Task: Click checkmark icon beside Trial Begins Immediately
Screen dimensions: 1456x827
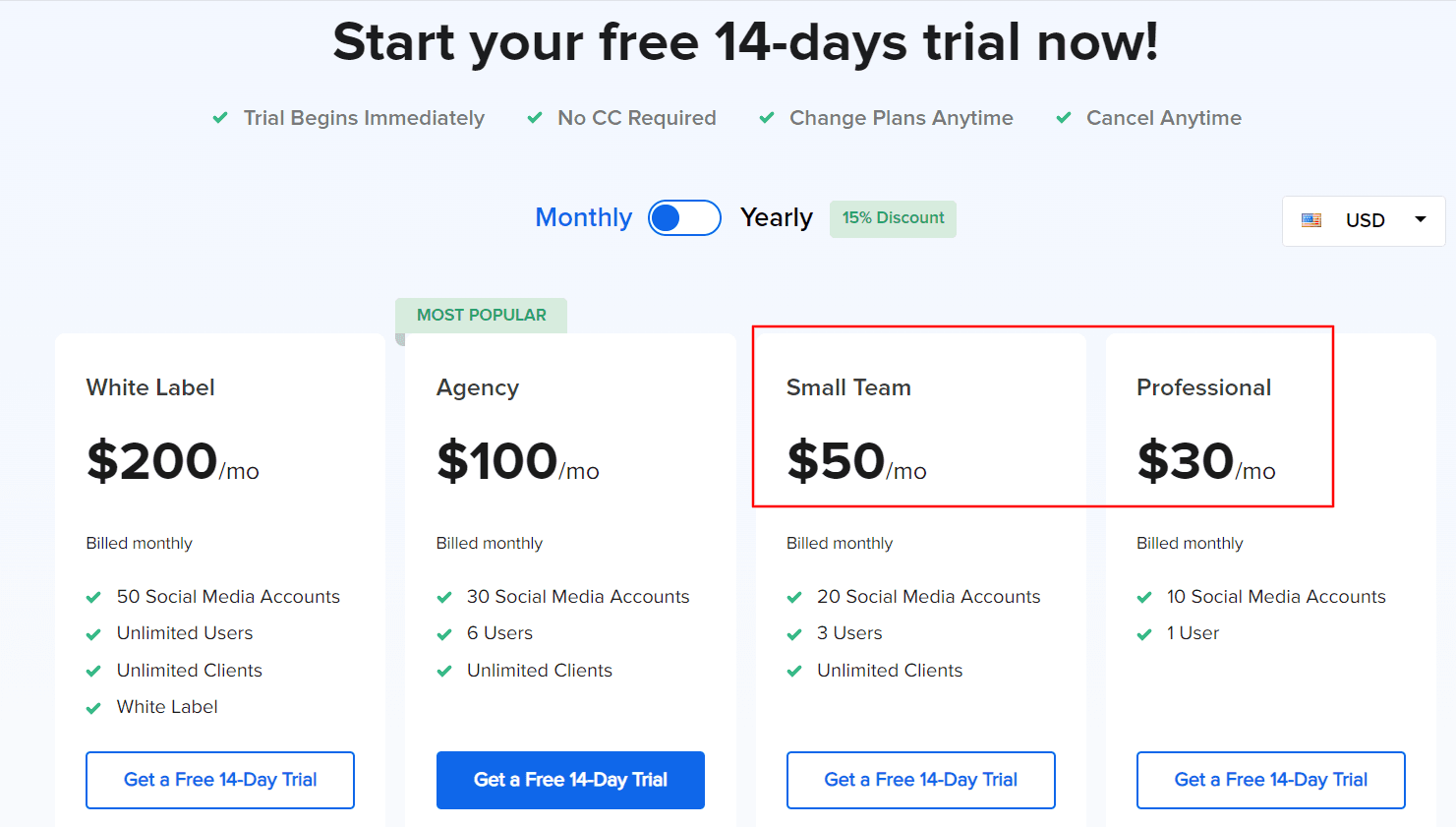Action: point(220,118)
